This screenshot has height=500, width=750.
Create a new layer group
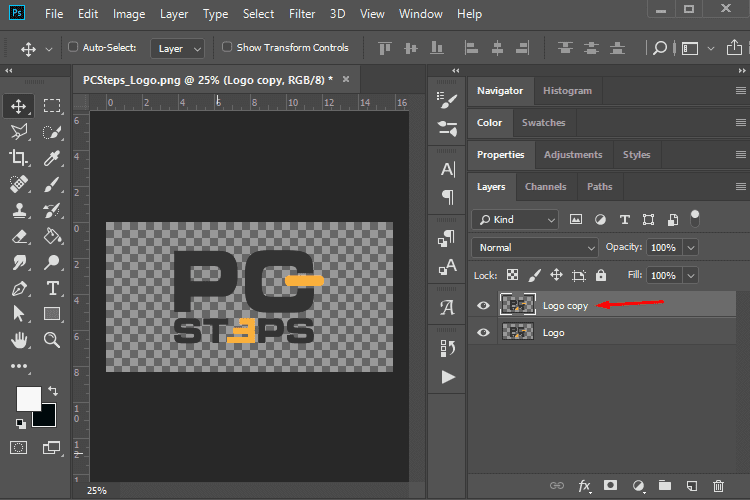(664, 486)
